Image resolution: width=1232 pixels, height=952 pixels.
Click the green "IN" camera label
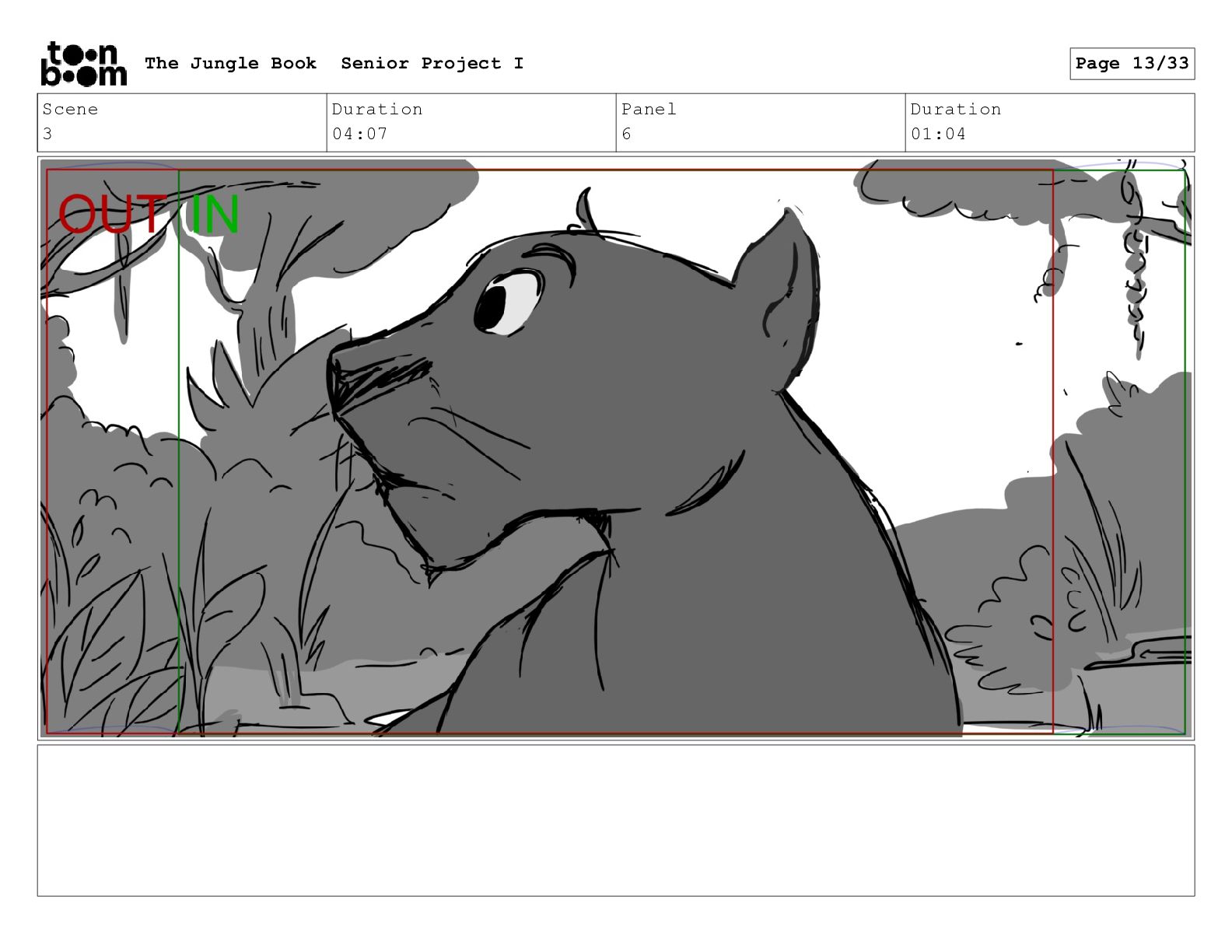click(x=214, y=215)
